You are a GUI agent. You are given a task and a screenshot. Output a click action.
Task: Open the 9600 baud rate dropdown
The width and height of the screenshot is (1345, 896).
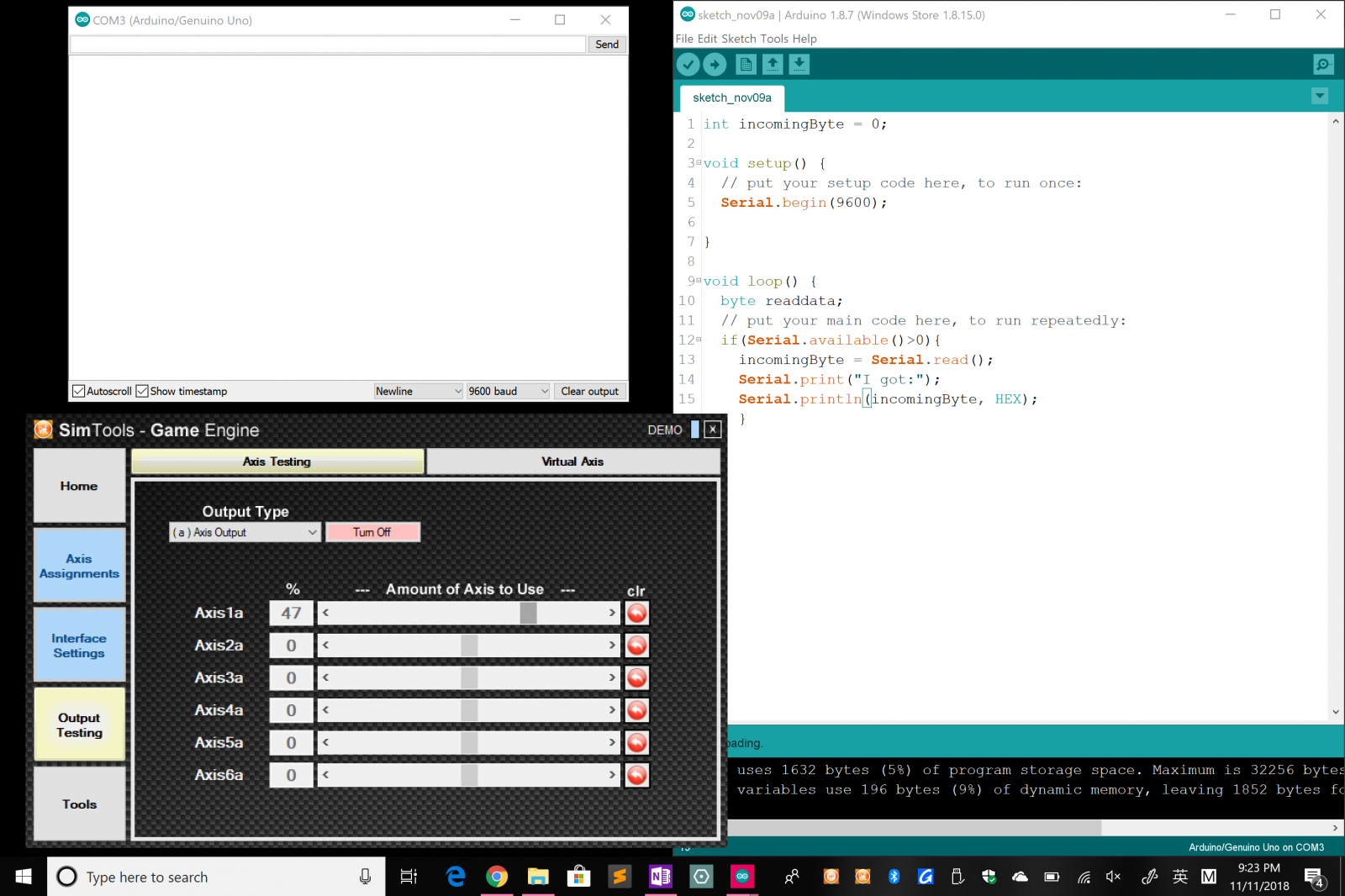click(x=509, y=391)
